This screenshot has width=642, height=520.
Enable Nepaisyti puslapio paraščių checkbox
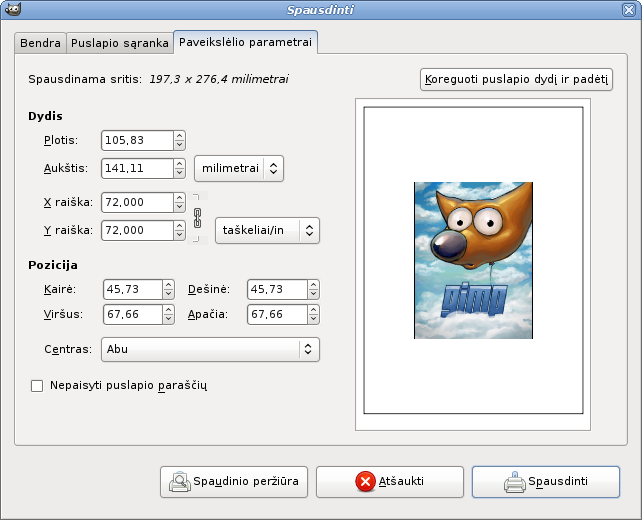tap(38, 384)
